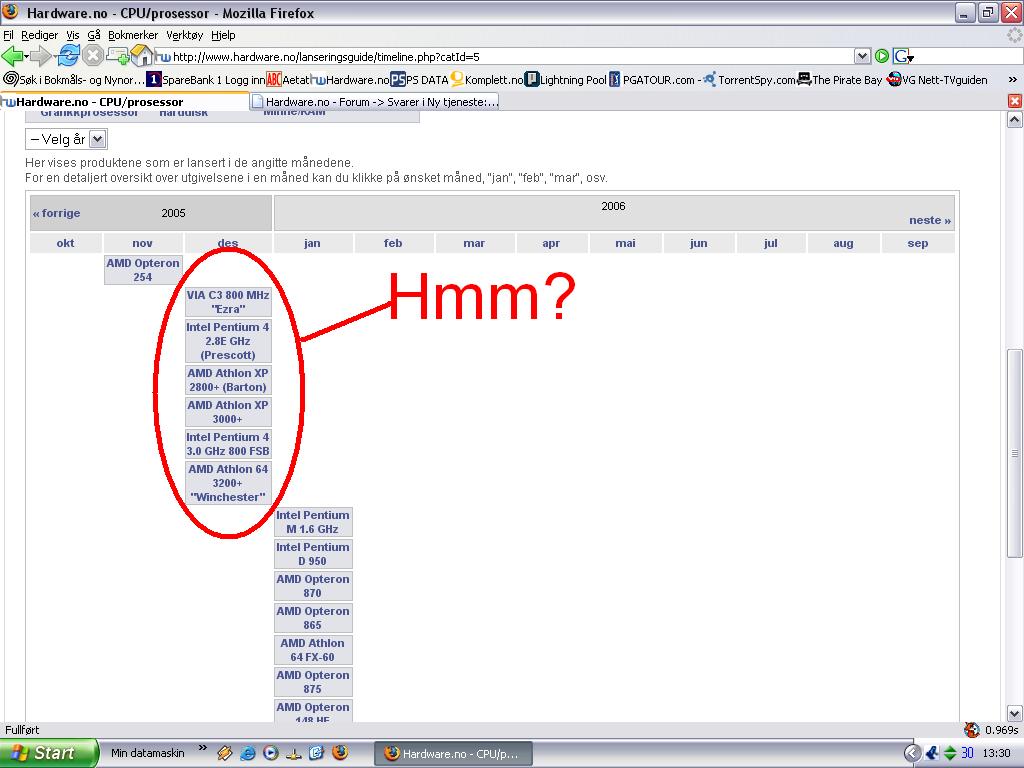Open the Velg år dropdown
The height and width of the screenshot is (768, 1024).
click(x=67, y=139)
